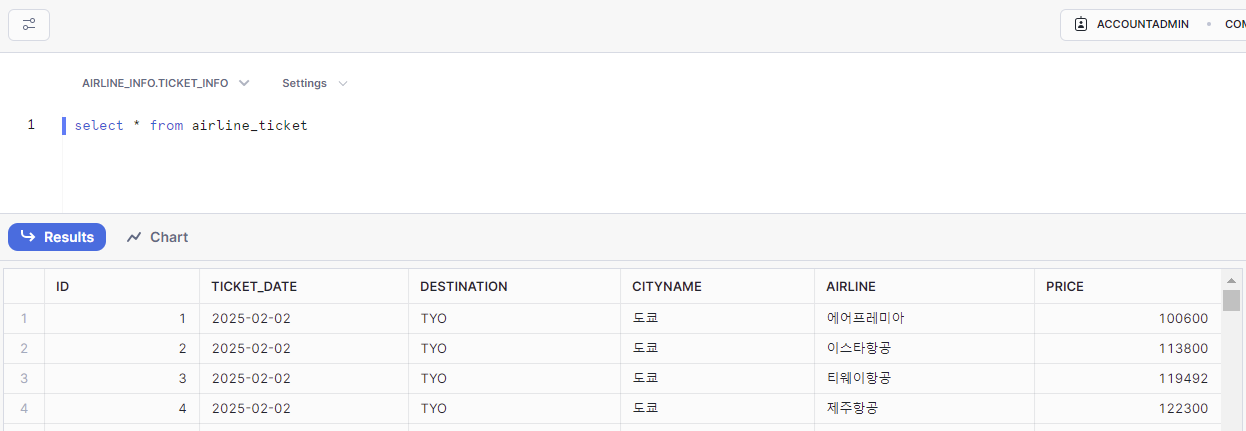The width and height of the screenshot is (1246, 431).
Task: Sort by the DESTINATION column header
Action: pos(514,286)
